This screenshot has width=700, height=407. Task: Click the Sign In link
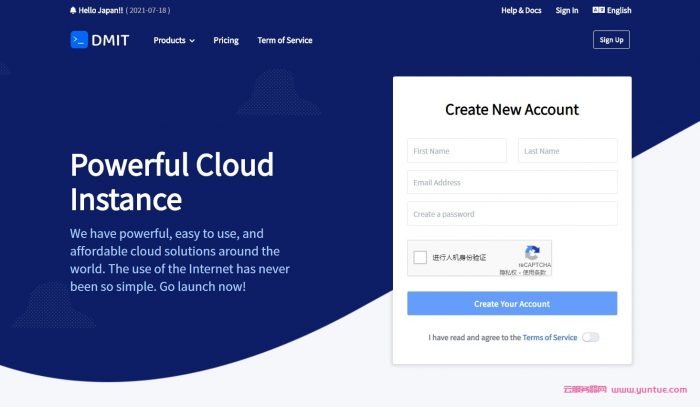tap(567, 10)
